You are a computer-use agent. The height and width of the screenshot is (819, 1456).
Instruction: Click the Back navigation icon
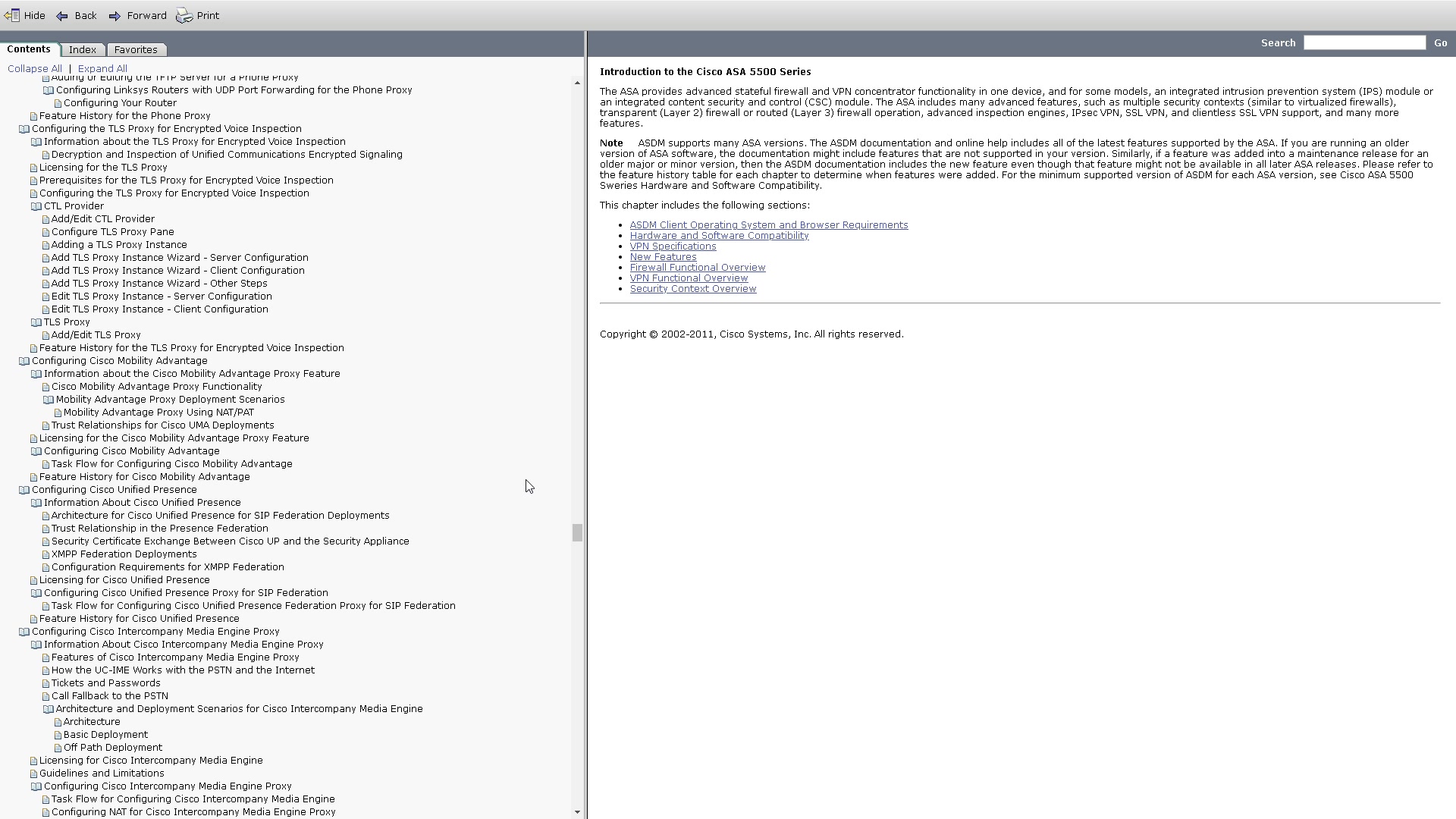coord(62,14)
